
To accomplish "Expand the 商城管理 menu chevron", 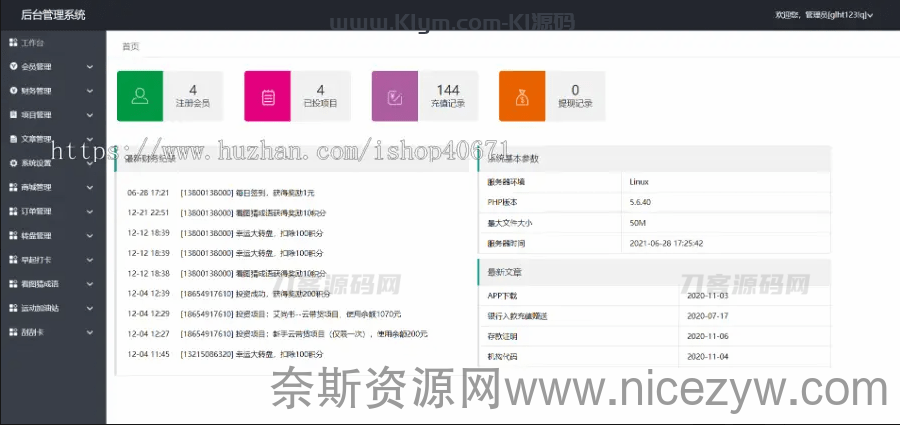I will pos(90,188).
